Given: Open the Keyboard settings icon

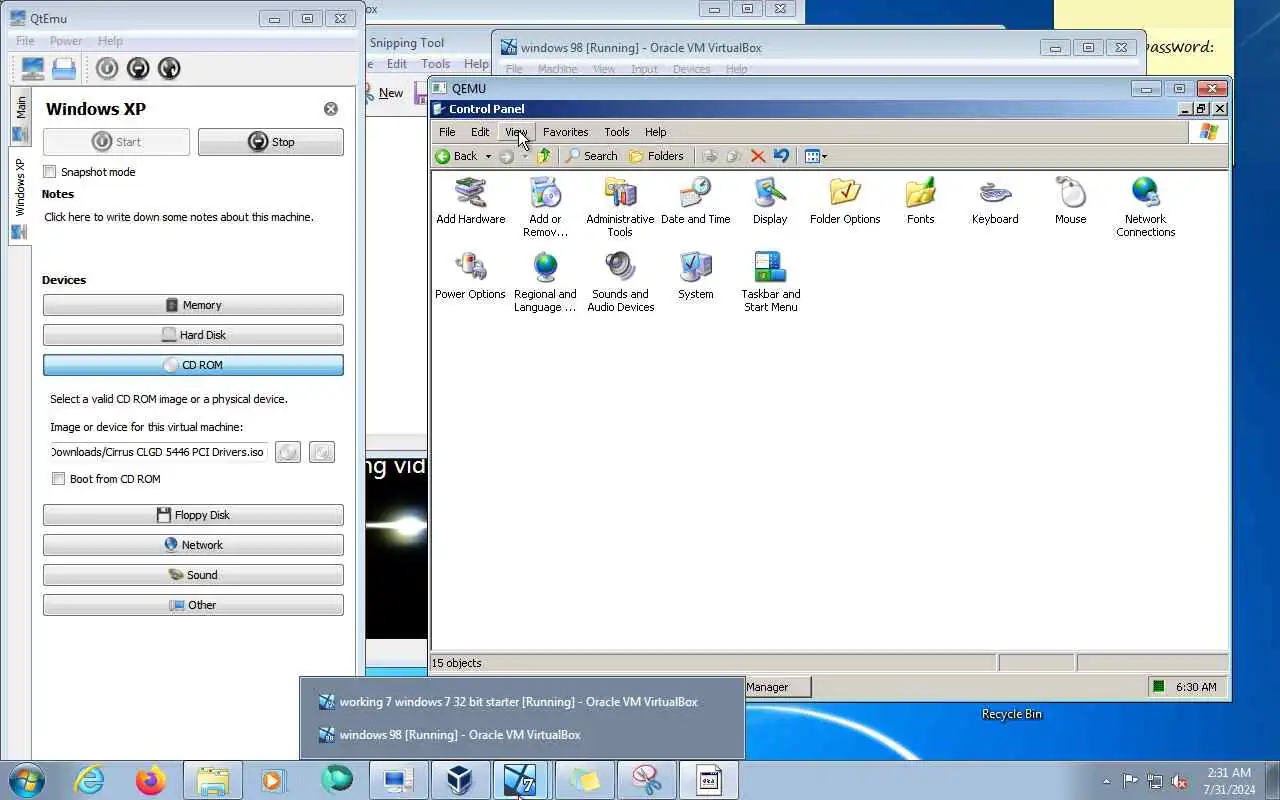Looking at the screenshot, I should point(995,201).
